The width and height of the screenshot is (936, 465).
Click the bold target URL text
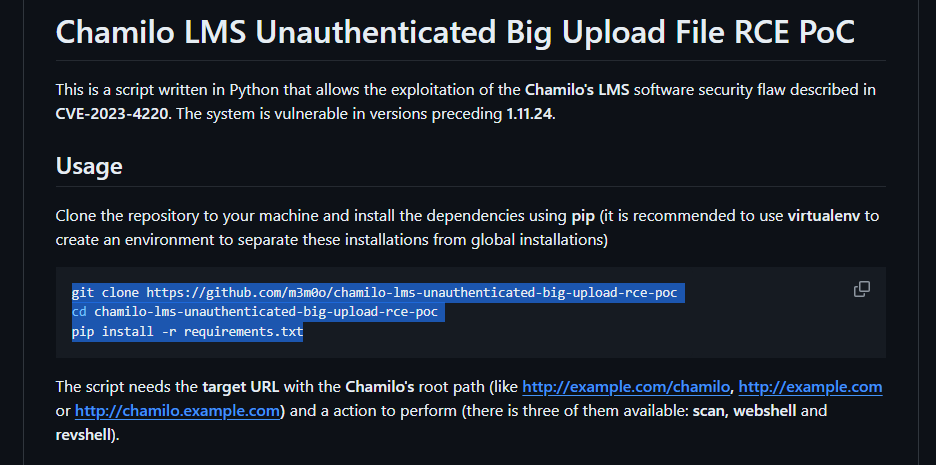(241, 387)
